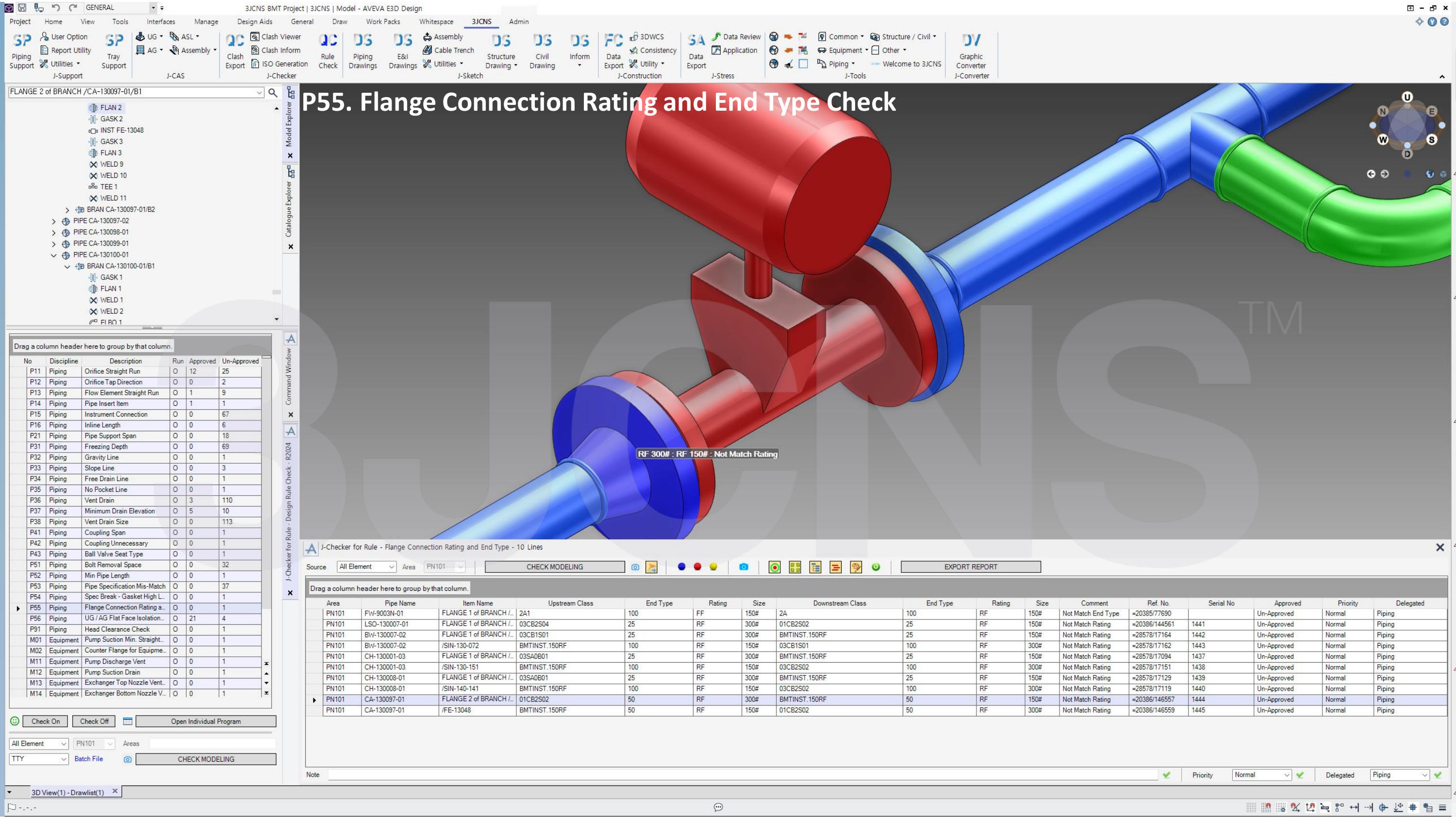
Task: Switch to the Admin tab
Action: click(x=518, y=21)
